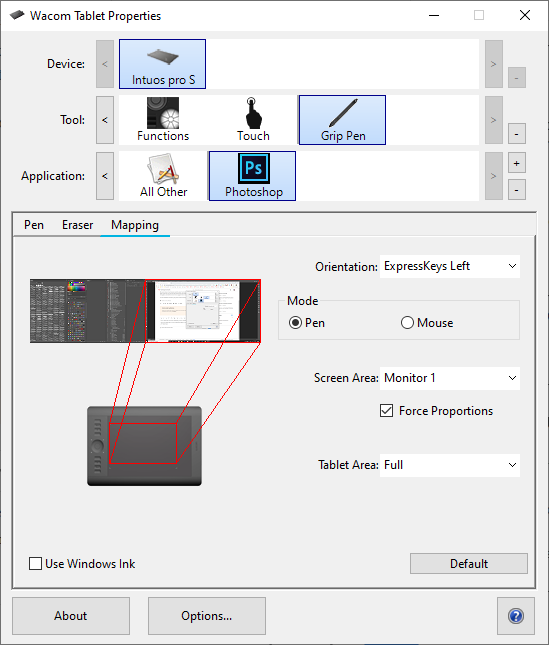Remove tool with the Tool row minus button
Image resolution: width=549 pixels, height=645 pixels.
tap(517, 134)
